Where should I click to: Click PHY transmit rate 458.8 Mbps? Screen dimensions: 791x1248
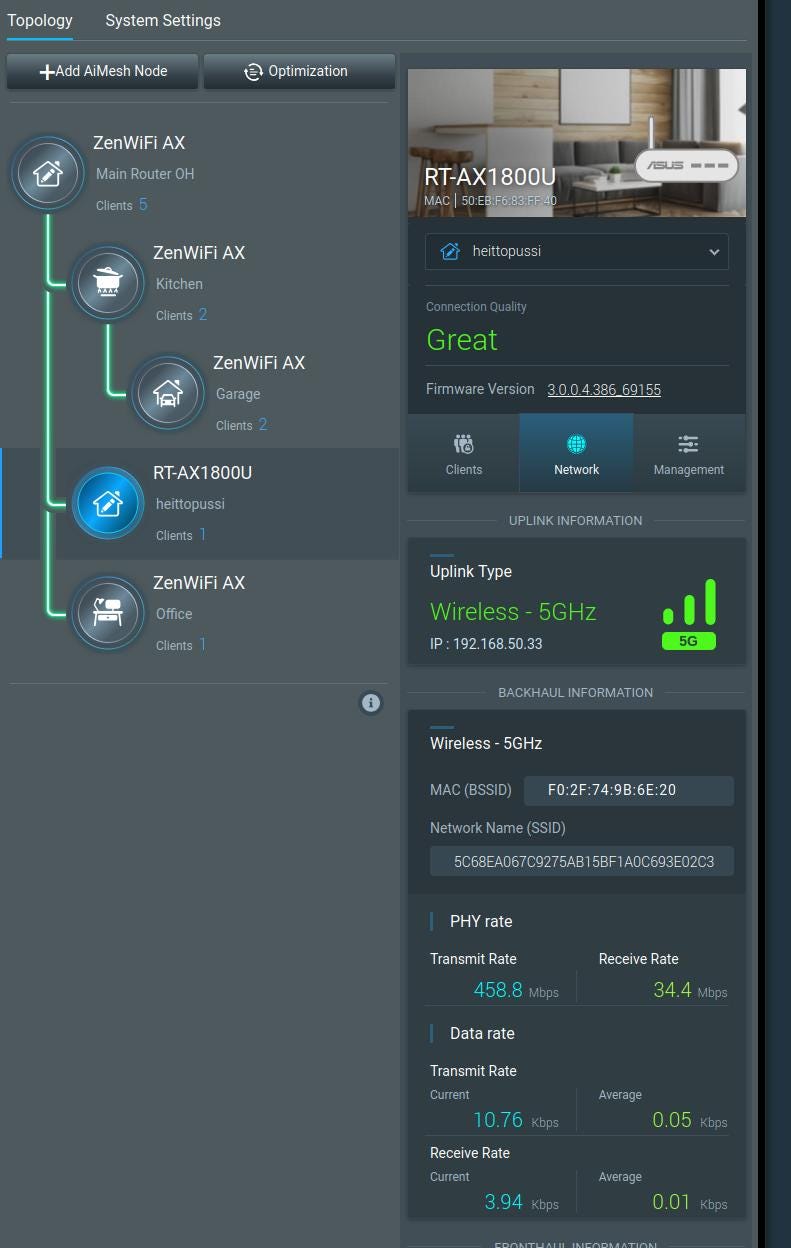click(516, 990)
